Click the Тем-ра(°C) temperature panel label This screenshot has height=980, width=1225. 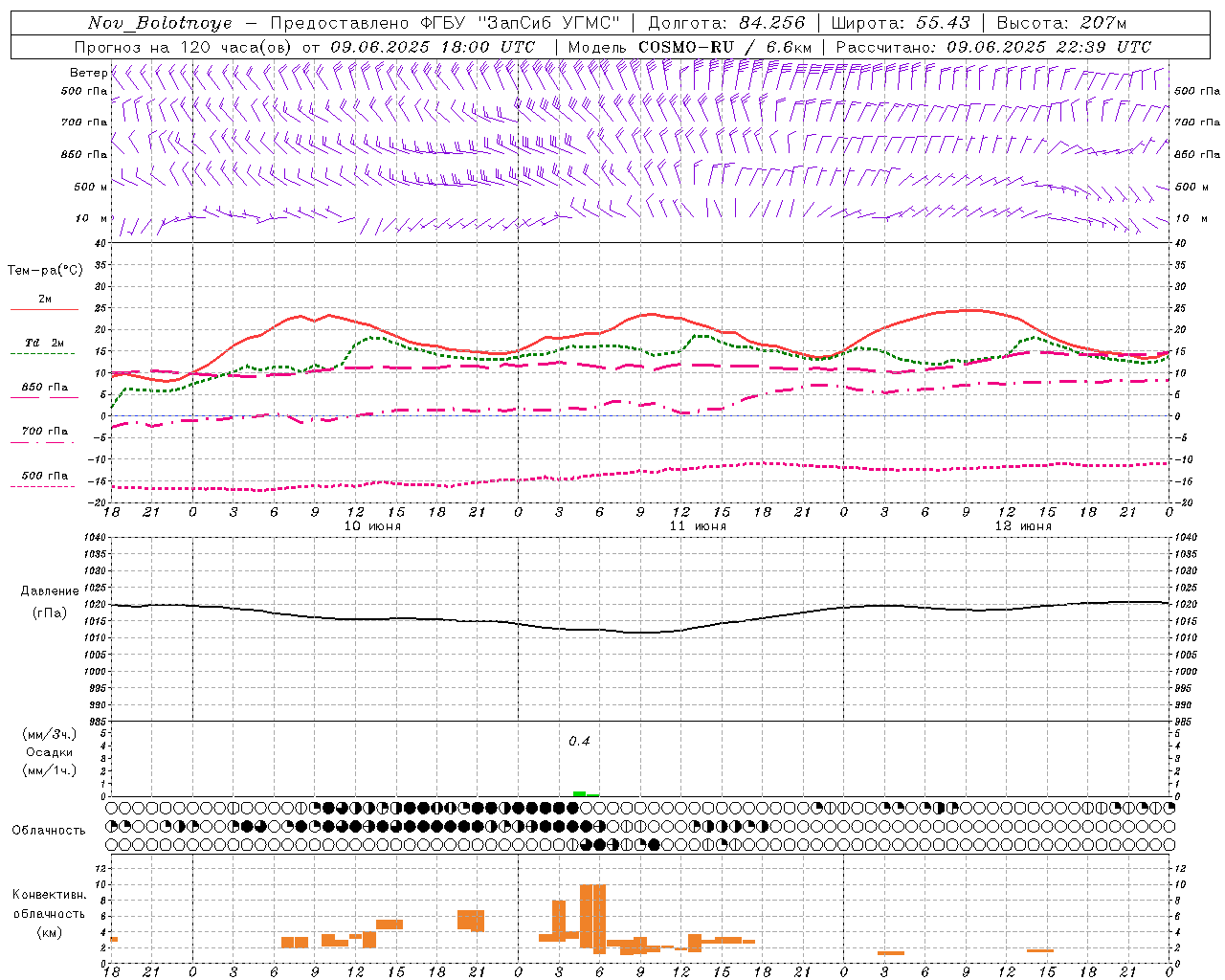(45, 271)
